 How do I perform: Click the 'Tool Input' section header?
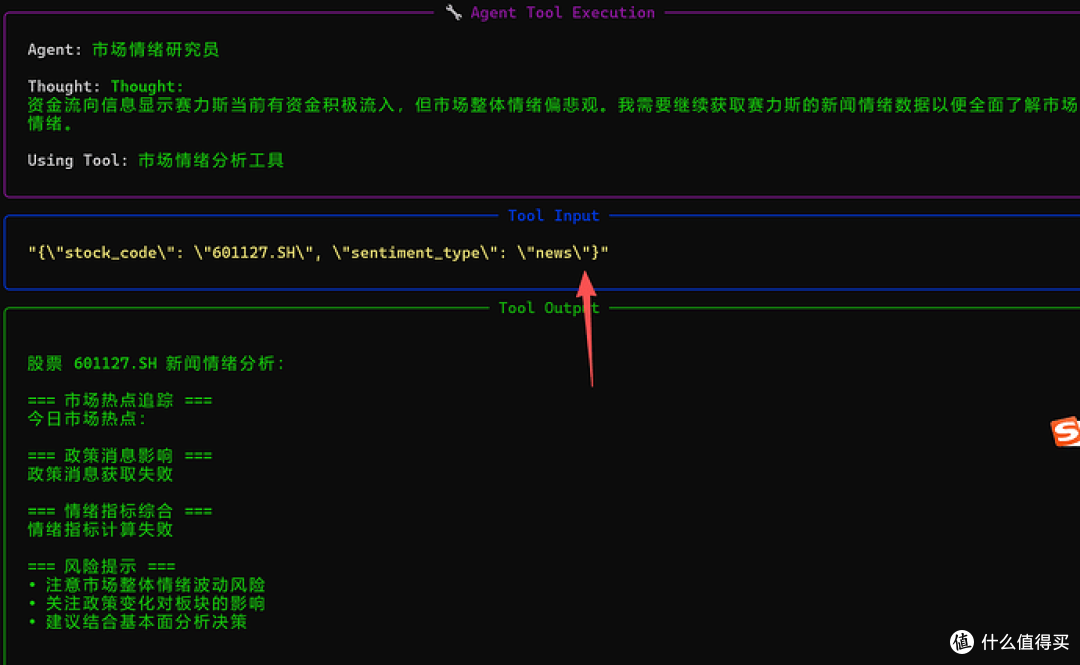tap(553, 216)
